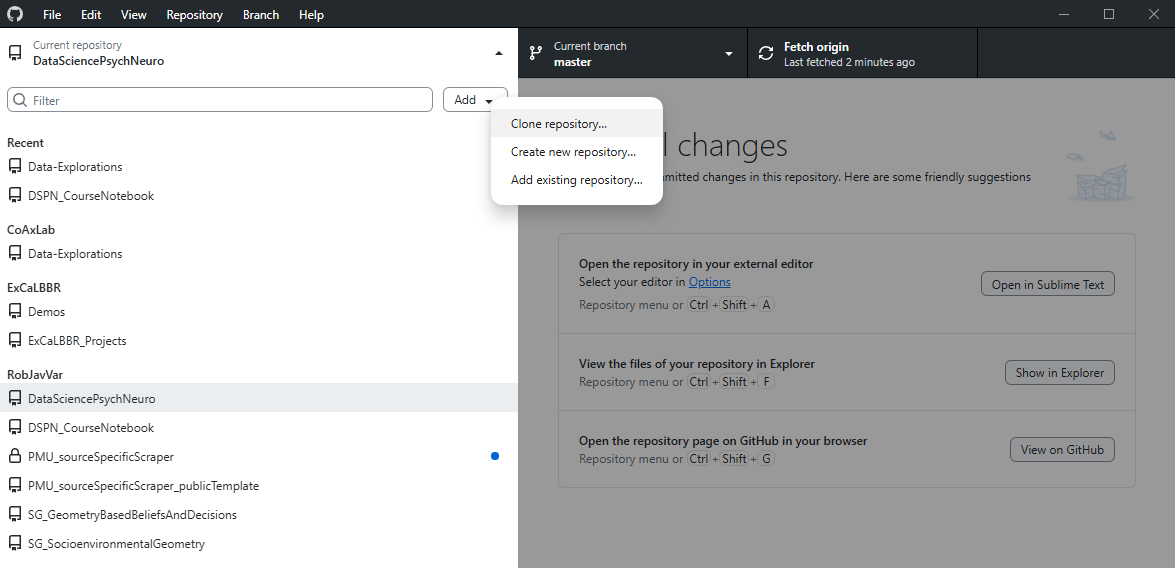The image size is (1175, 568).
Task: Click repo icon of CoAxLab Data-Explorations
Action: [x=14, y=253]
